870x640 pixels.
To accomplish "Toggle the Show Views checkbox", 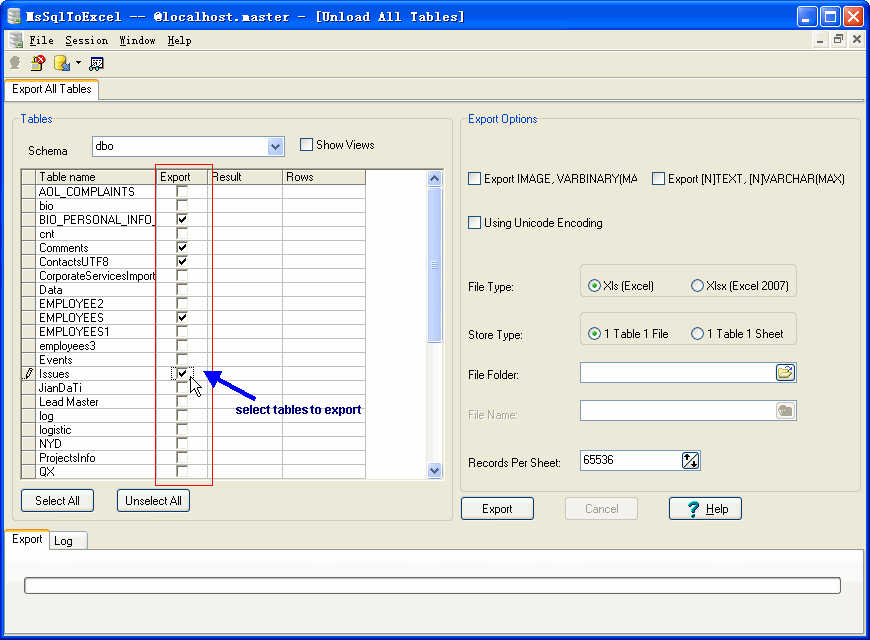I will pyautogui.click(x=306, y=145).
